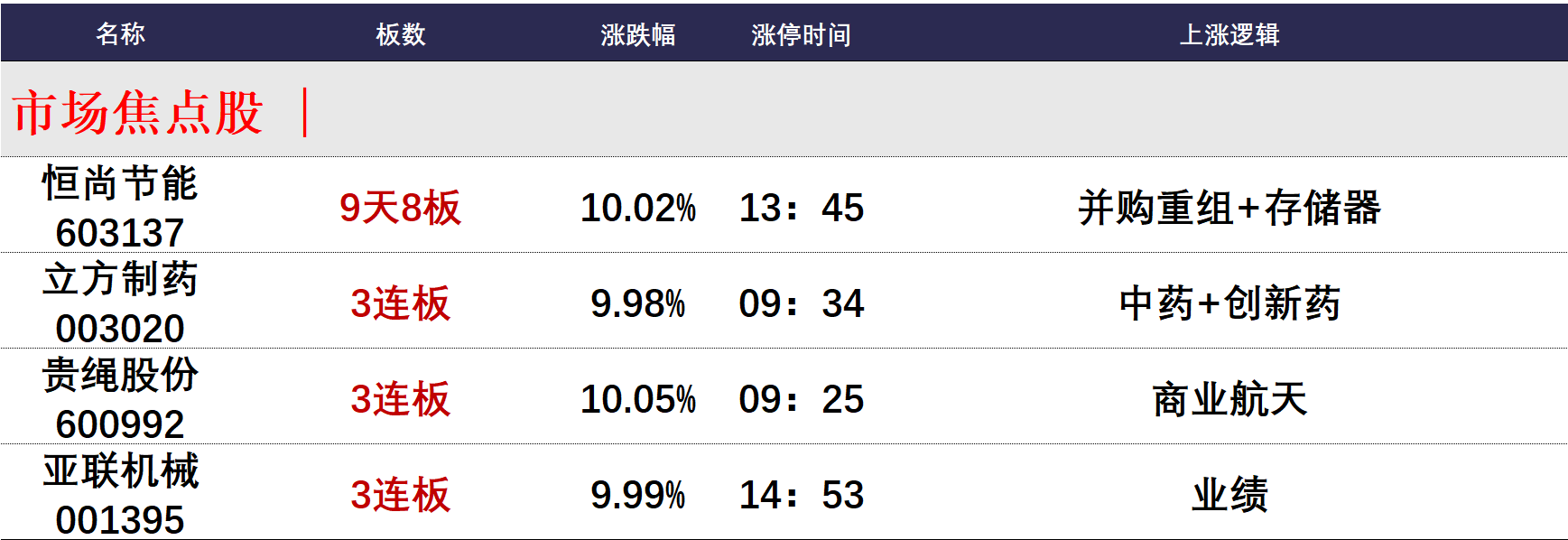Click the 板数 column header

400,34
